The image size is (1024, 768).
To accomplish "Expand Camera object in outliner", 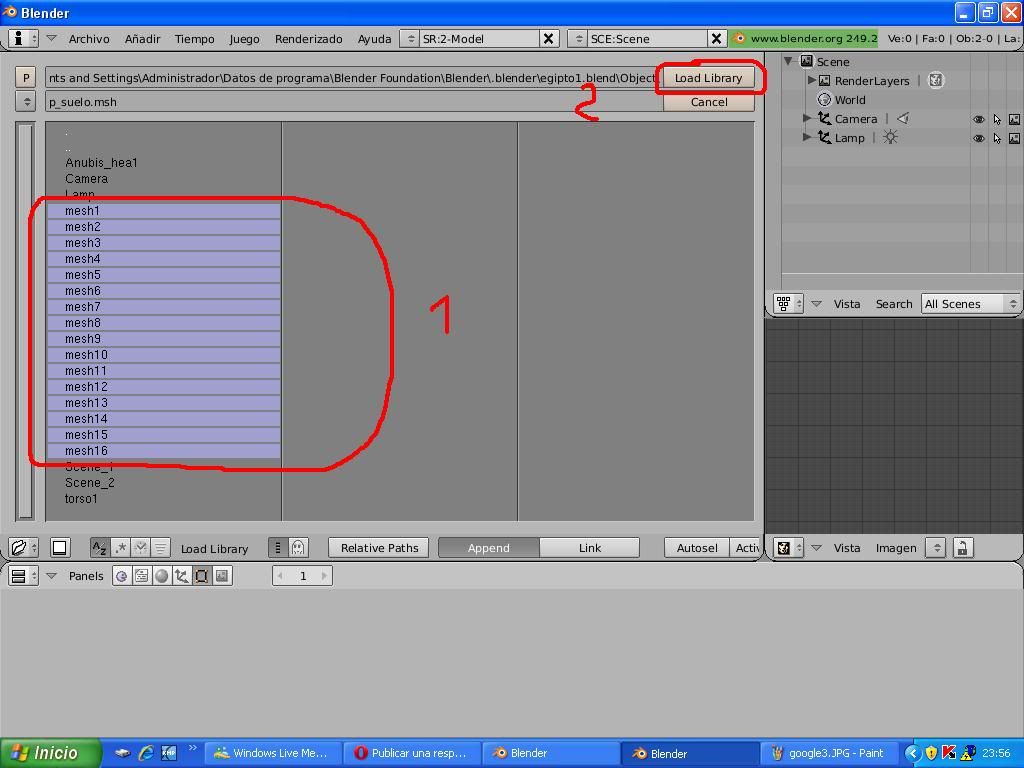I will pyautogui.click(x=807, y=118).
